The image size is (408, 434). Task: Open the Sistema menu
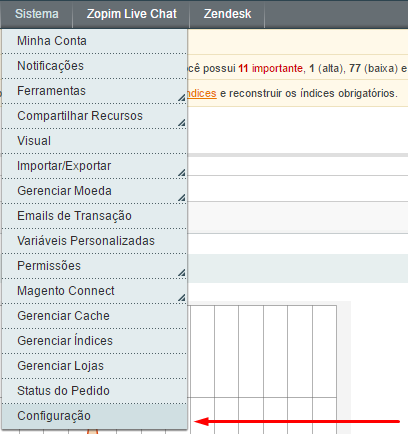37,14
